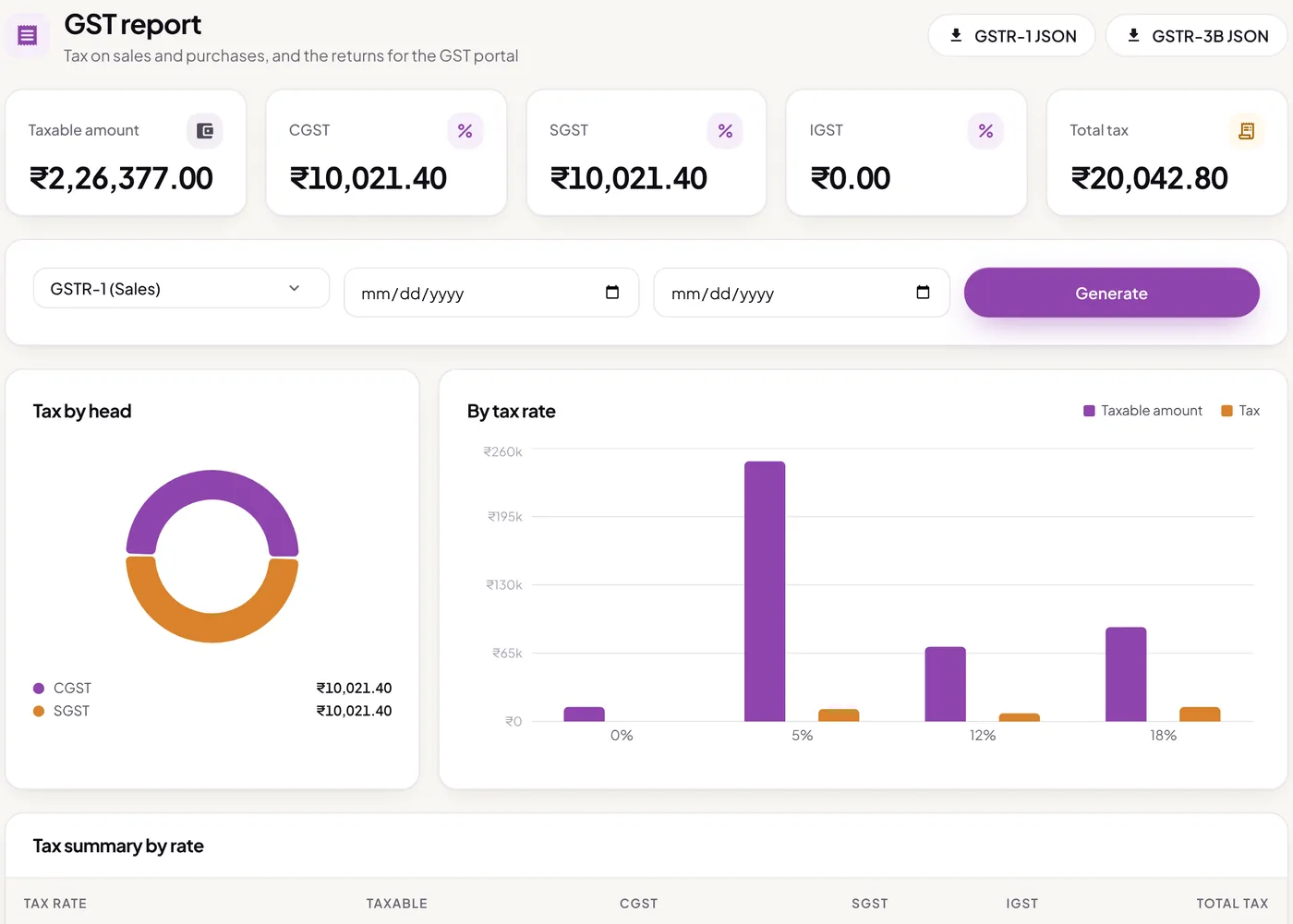Image resolution: width=1293 pixels, height=924 pixels.
Task: Click the TAXABLE column header
Action: (x=397, y=904)
